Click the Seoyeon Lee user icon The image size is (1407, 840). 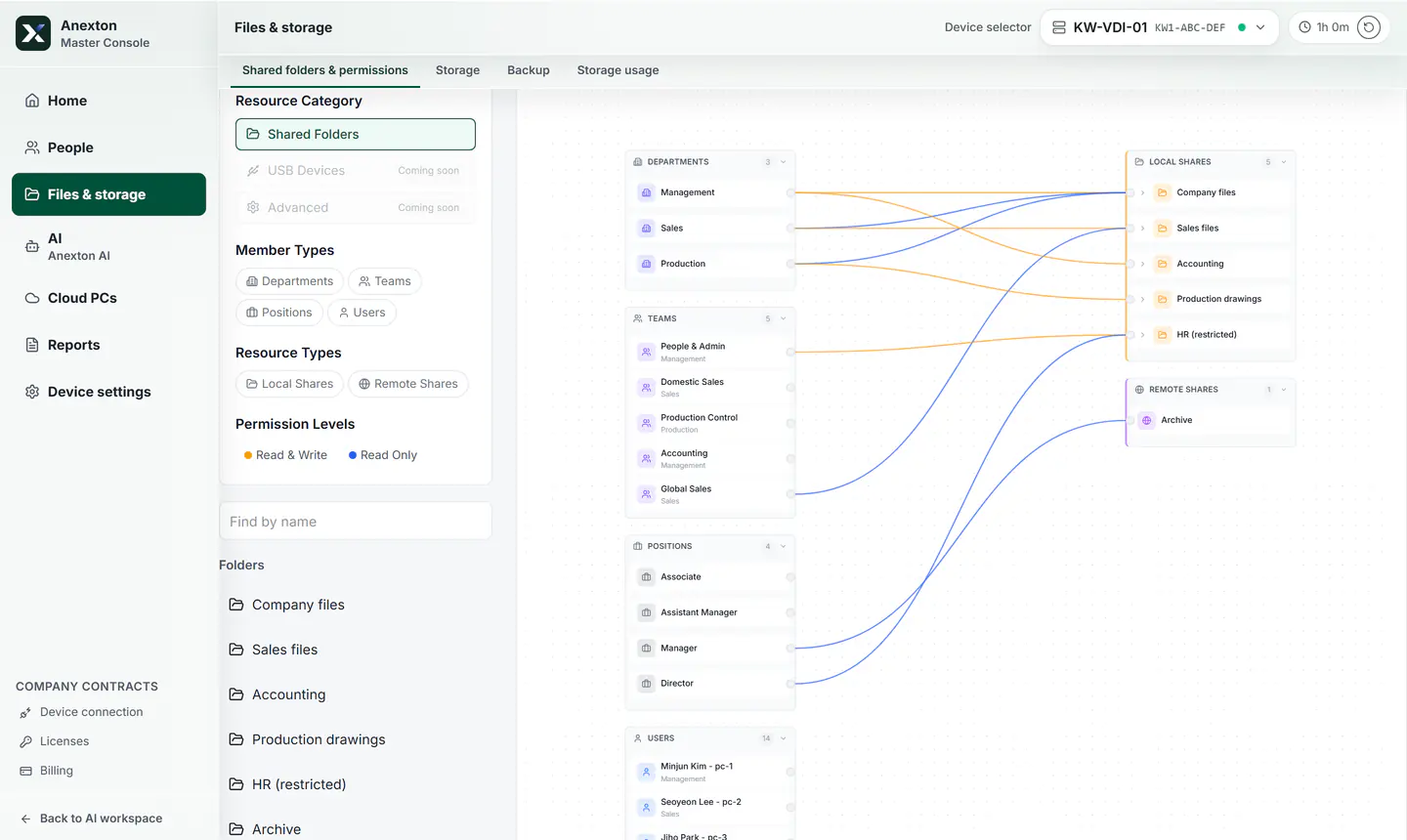click(x=646, y=808)
